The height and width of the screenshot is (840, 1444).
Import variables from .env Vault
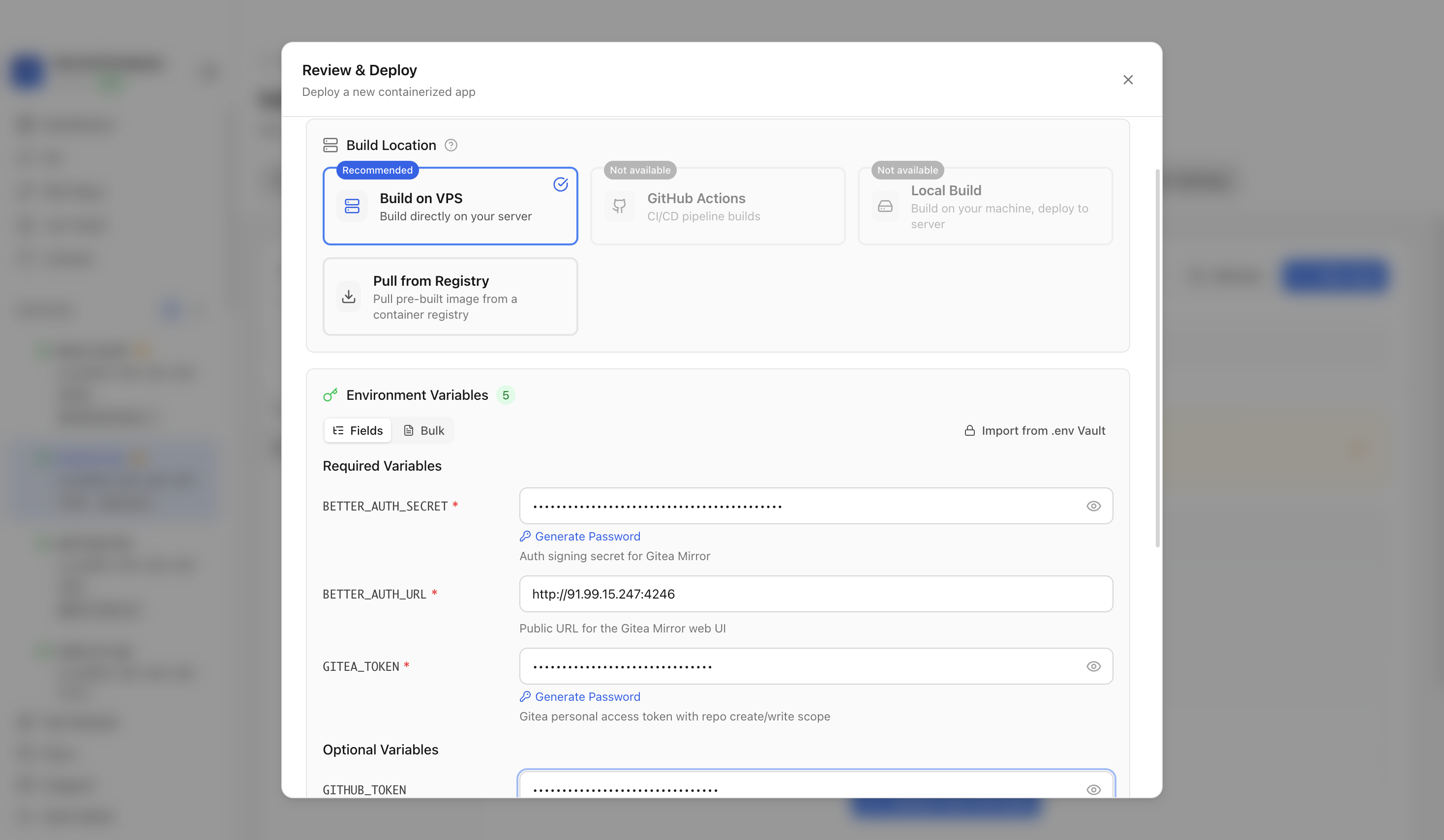pyautogui.click(x=1035, y=431)
